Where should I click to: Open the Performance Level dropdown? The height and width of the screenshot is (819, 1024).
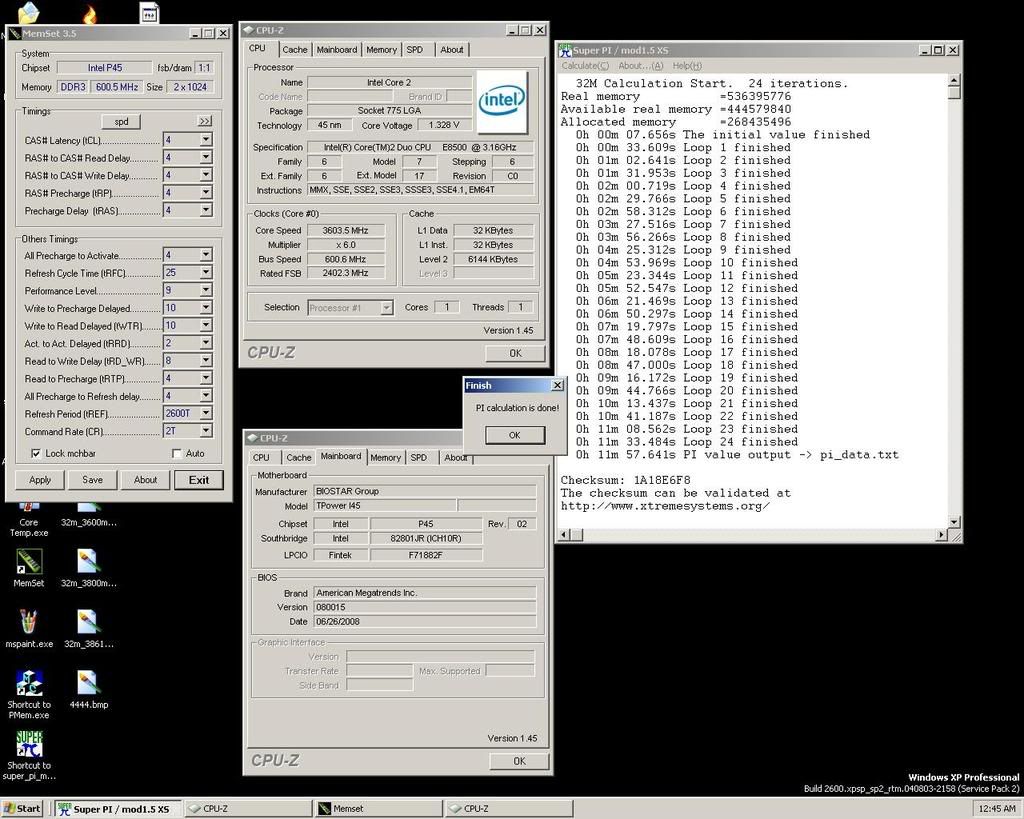pyautogui.click(x=206, y=290)
